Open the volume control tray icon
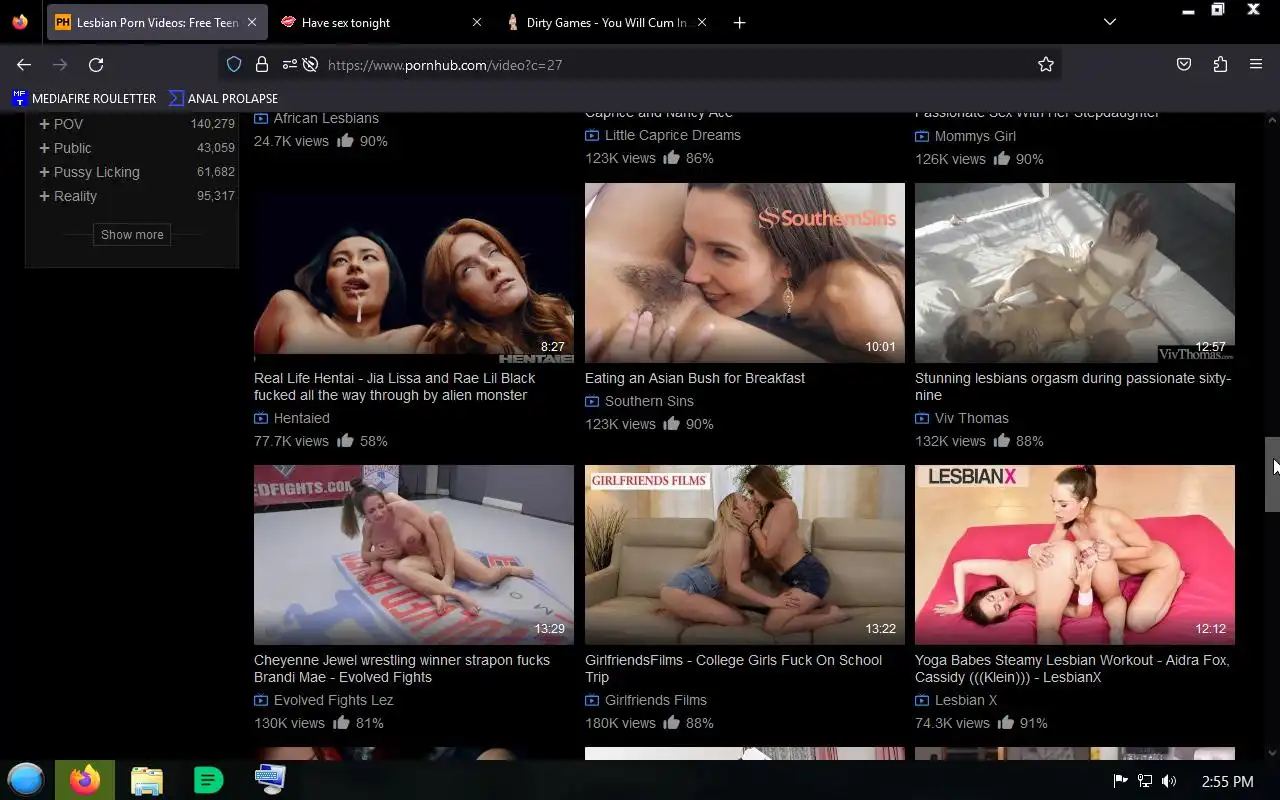Image resolution: width=1280 pixels, height=800 pixels. 1169,781
